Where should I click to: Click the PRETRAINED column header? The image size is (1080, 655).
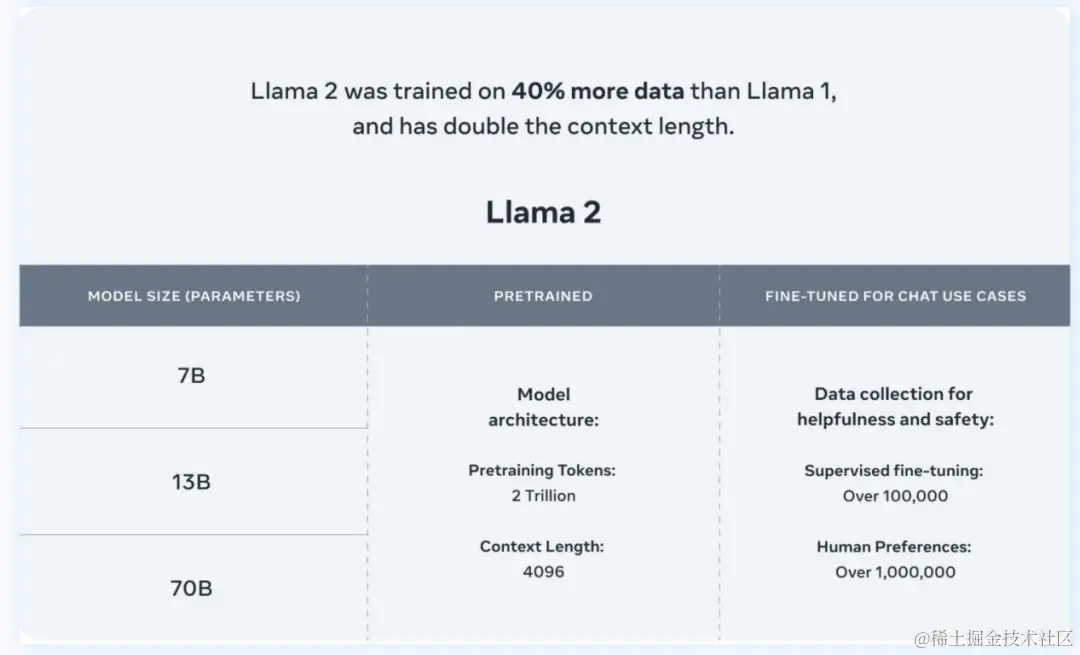click(x=543, y=296)
